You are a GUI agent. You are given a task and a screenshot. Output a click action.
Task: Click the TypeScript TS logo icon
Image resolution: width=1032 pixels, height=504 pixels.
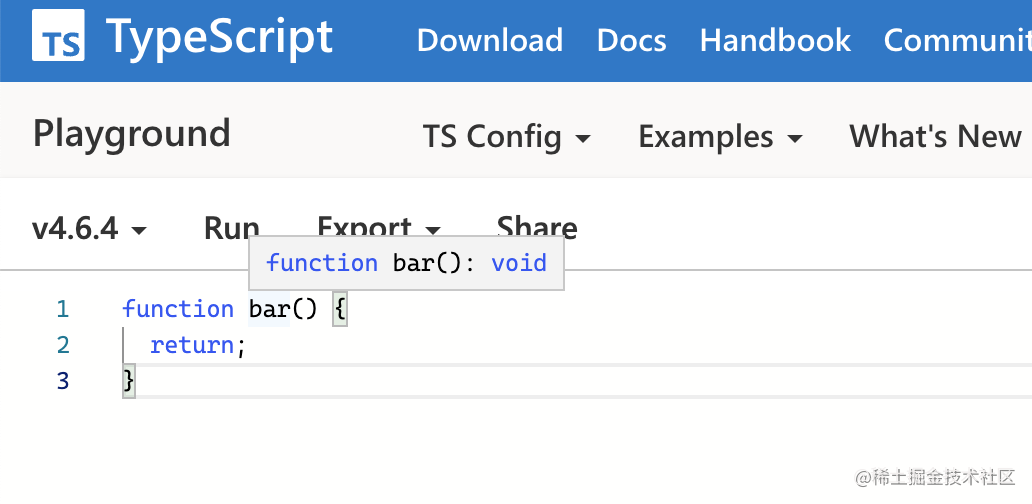(59, 40)
